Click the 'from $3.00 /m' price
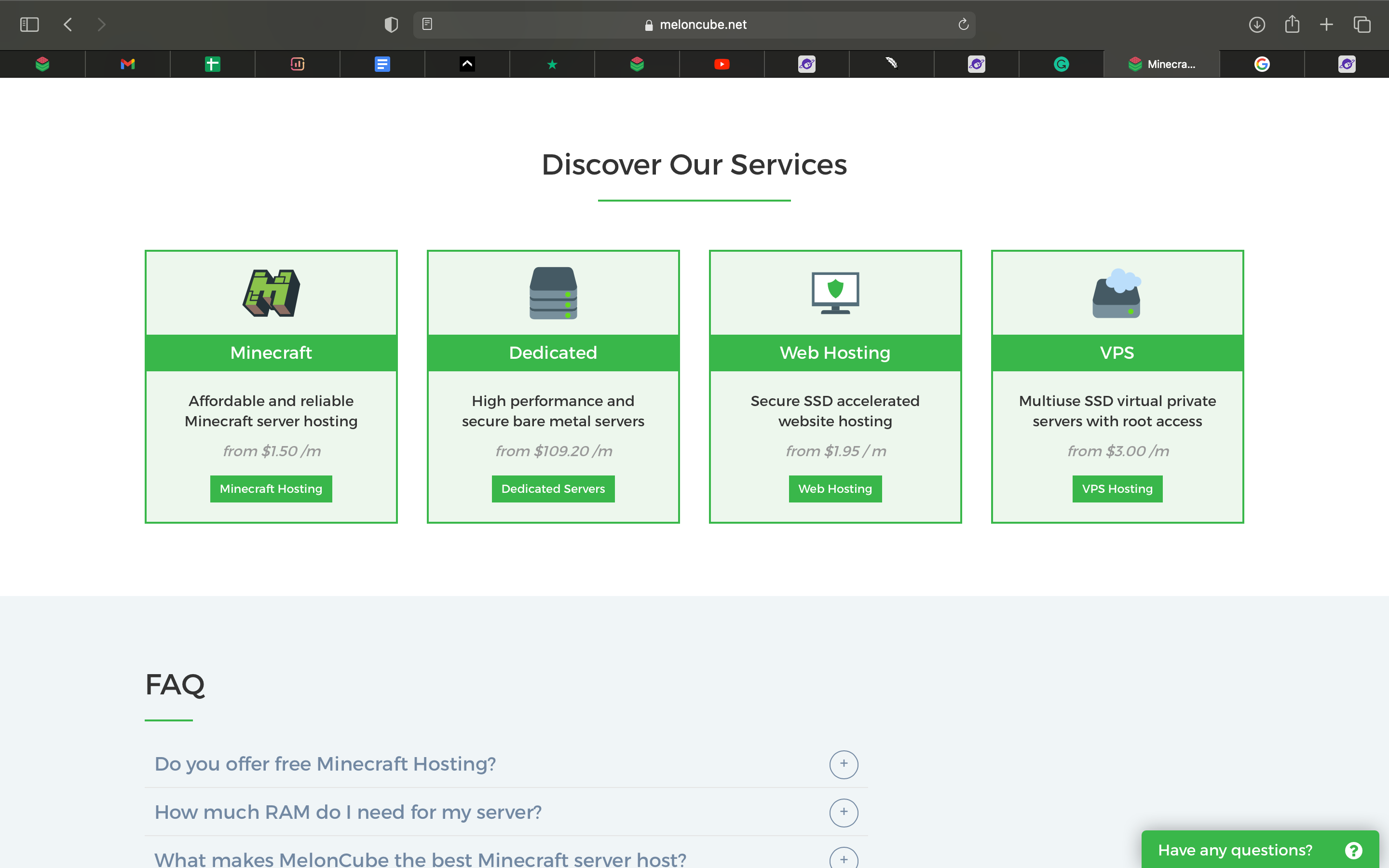1389x868 pixels. coord(1117,451)
